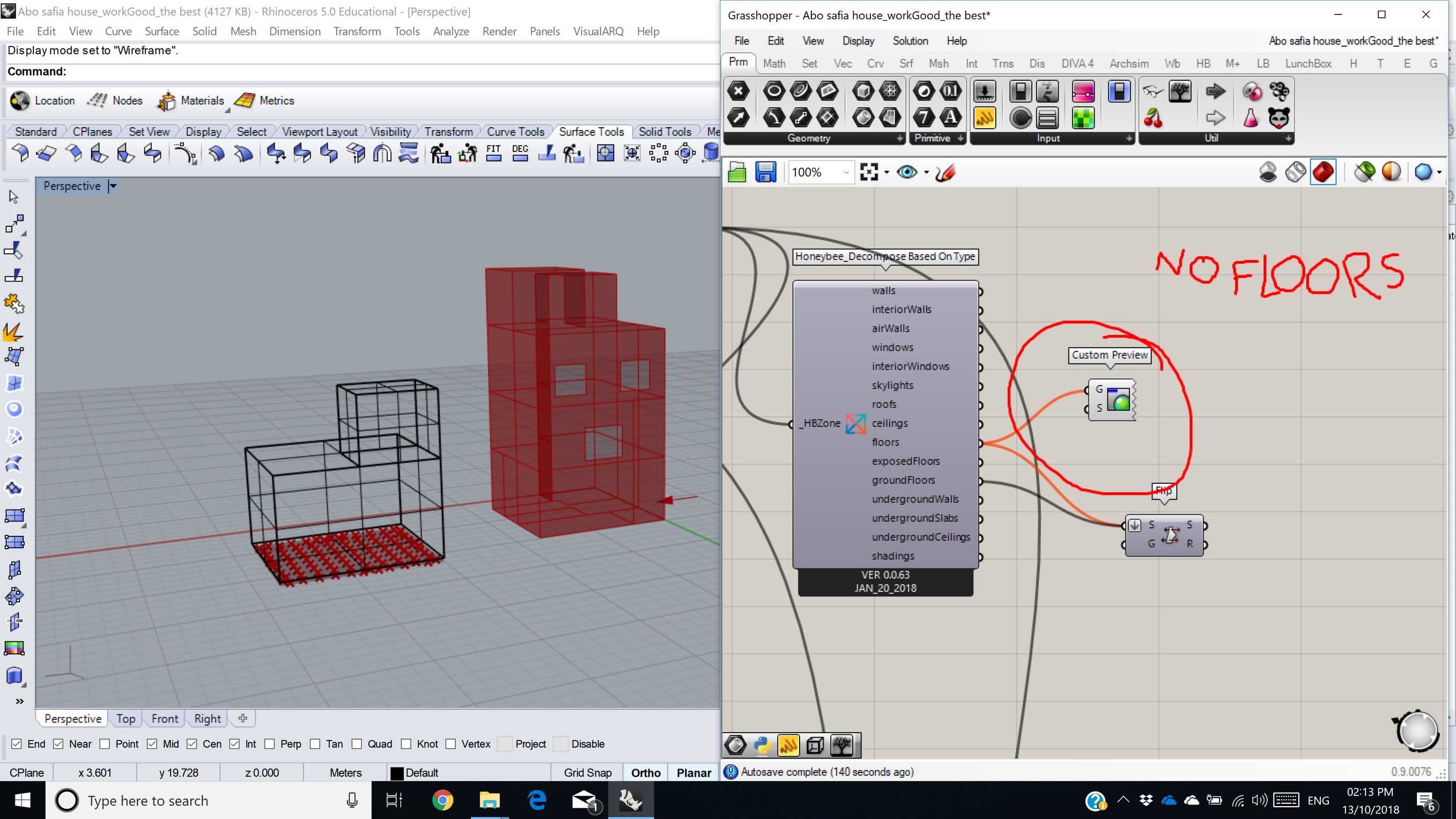Viewport: 1456px width, 819px height.
Task: Click Google Chrome in Windows taskbar
Action: click(x=442, y=800)
